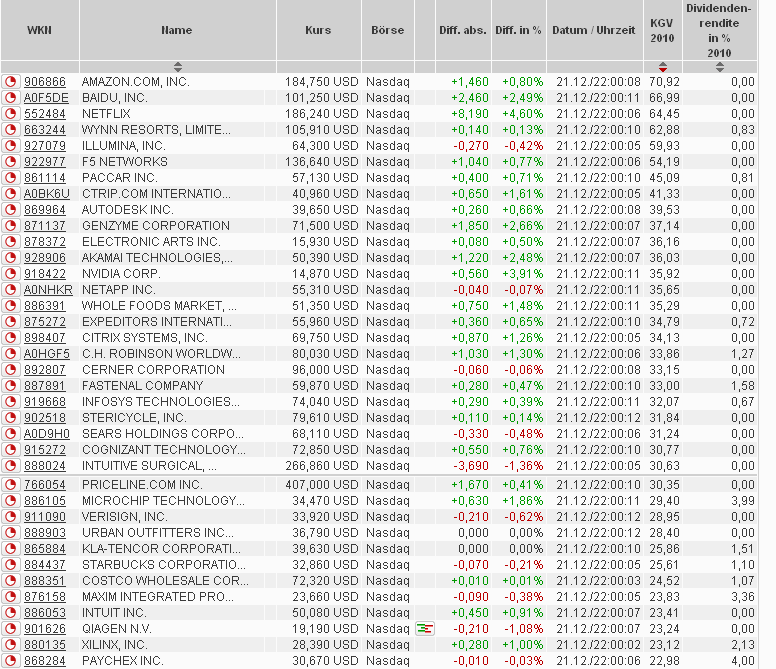The width and height of the screenshot is (776, 669).
Task: Click the chart icon next to NETFLIX
Action: tap(10, 114)
